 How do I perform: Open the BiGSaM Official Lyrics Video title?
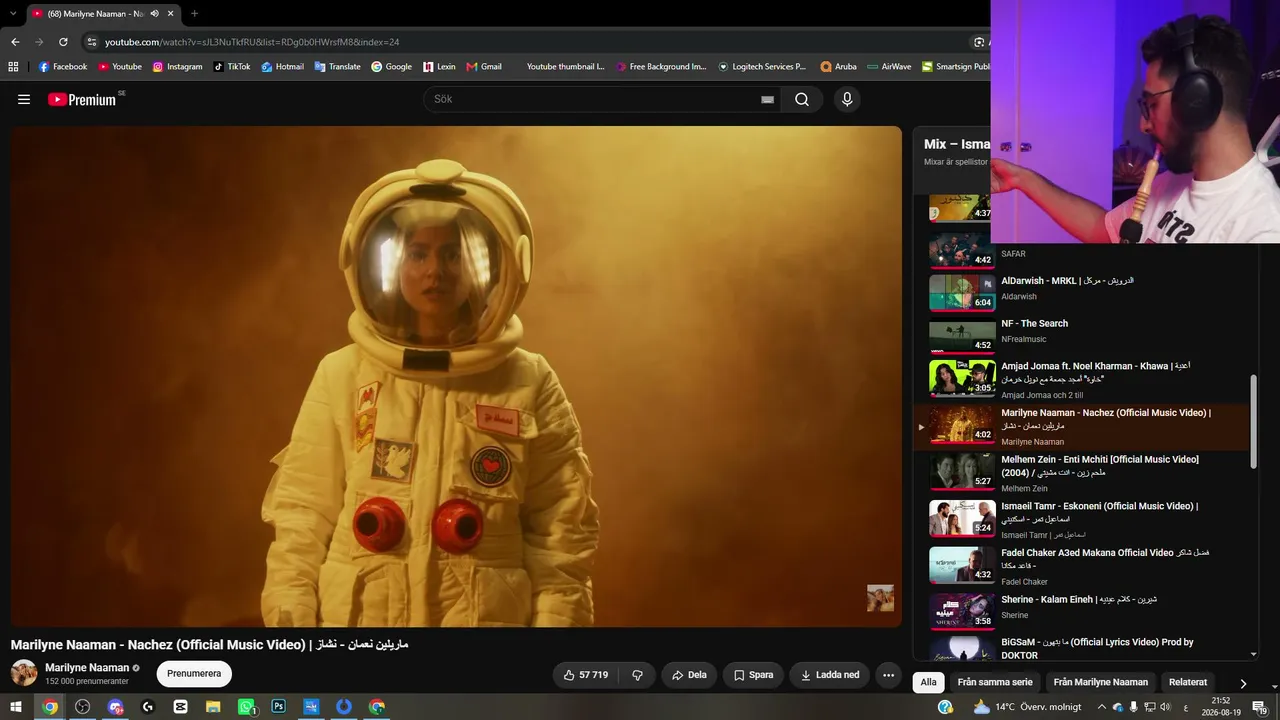1097,648
